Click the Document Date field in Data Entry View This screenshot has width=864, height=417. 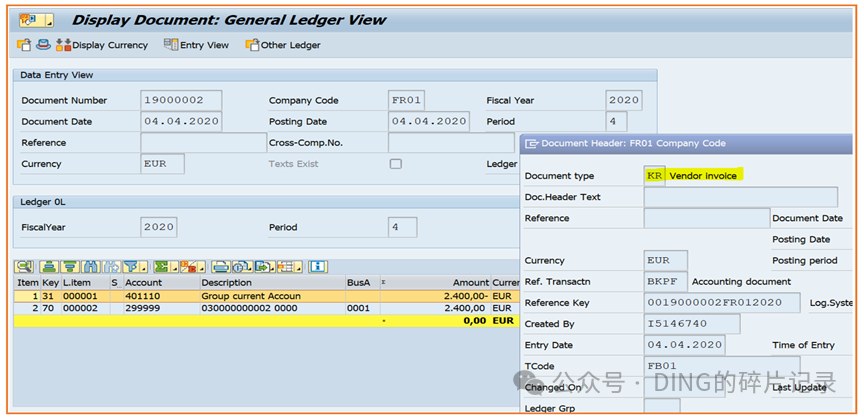(x=181, y=121)
